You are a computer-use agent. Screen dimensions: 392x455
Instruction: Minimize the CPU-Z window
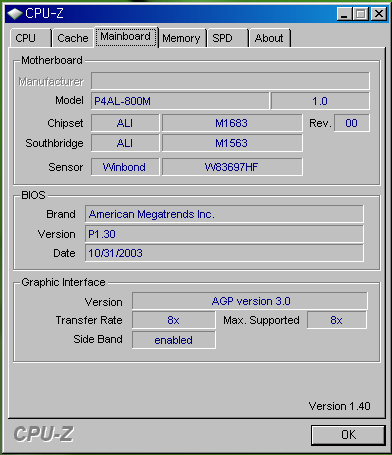344,14
